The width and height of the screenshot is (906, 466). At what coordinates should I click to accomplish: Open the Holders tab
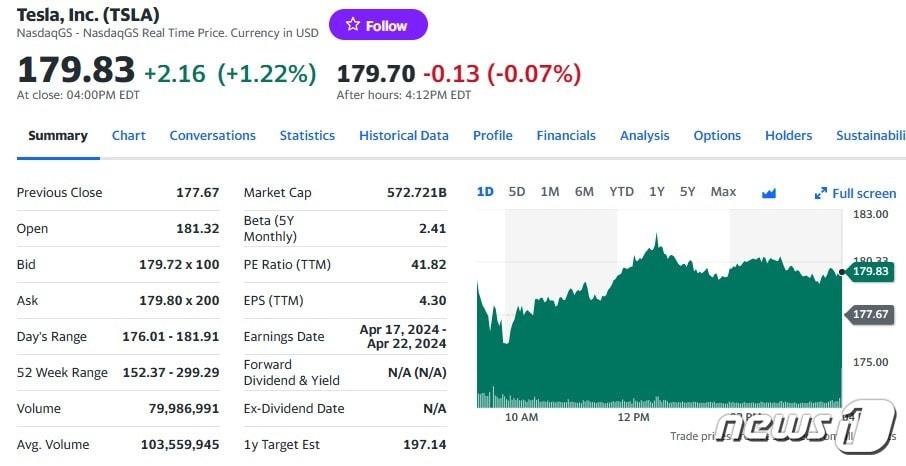[788, 136]
